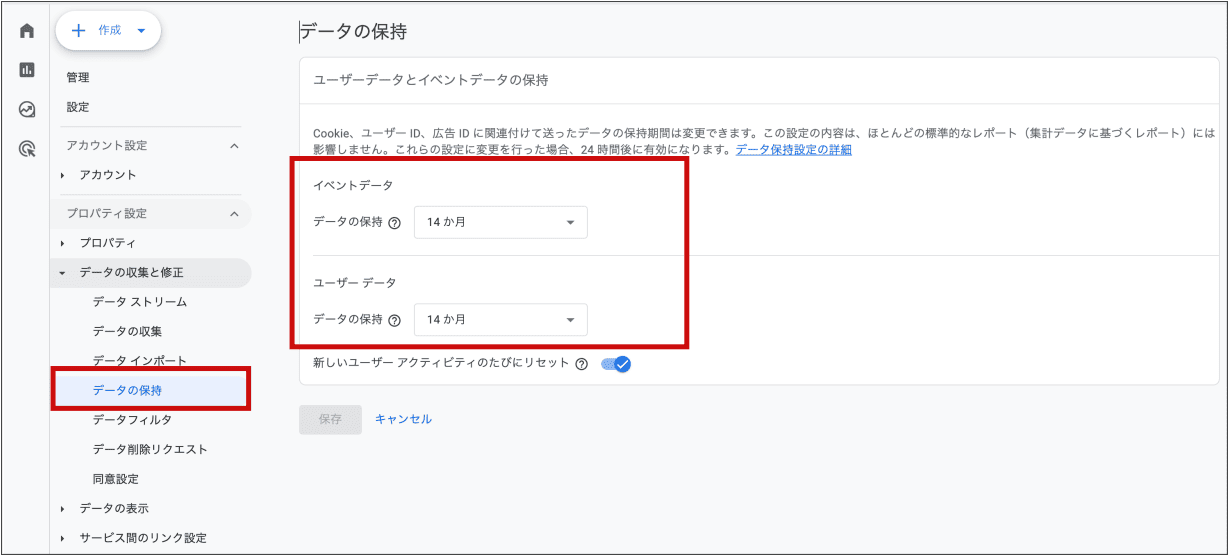
Task: Click help icon beside event データの保持
Action: click(x=394, y=223)
